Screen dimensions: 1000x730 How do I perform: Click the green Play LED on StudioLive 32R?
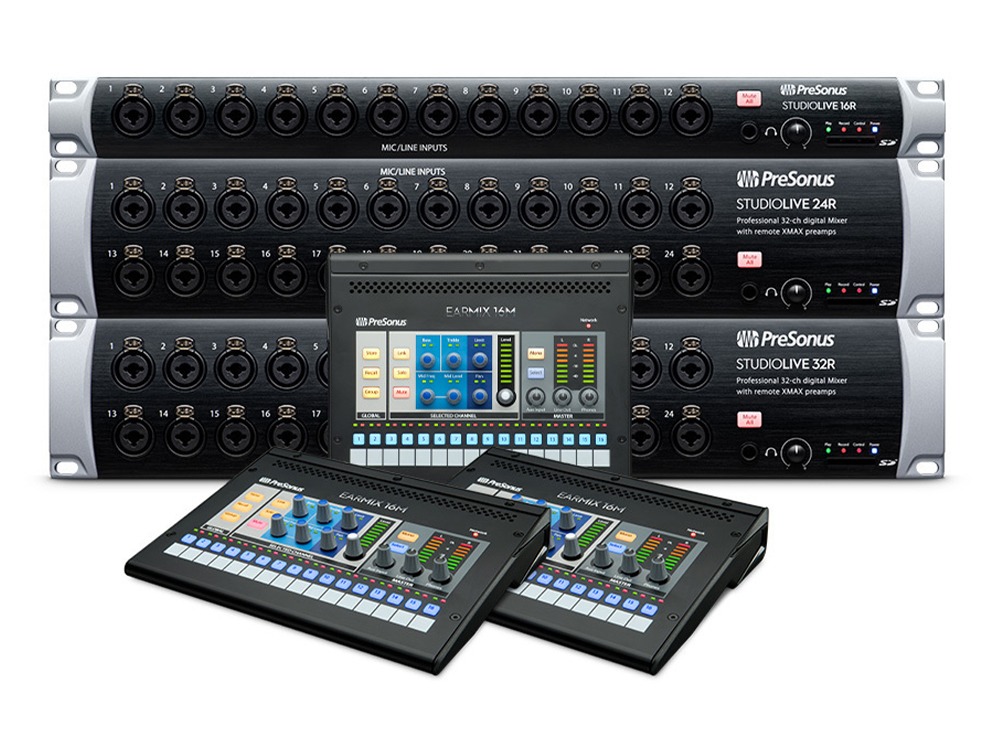[x=828, y=450]
